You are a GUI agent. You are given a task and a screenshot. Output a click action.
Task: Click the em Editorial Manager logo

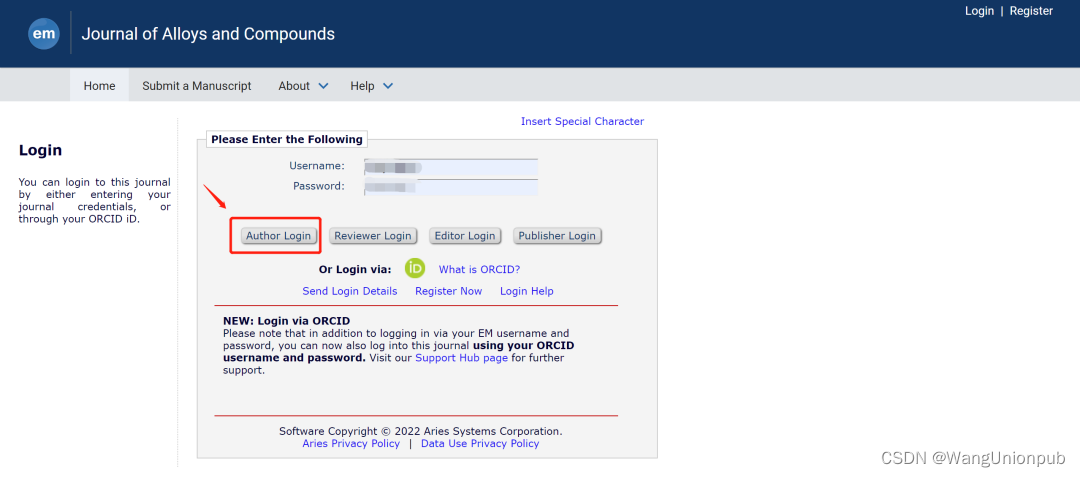[43, 34]
